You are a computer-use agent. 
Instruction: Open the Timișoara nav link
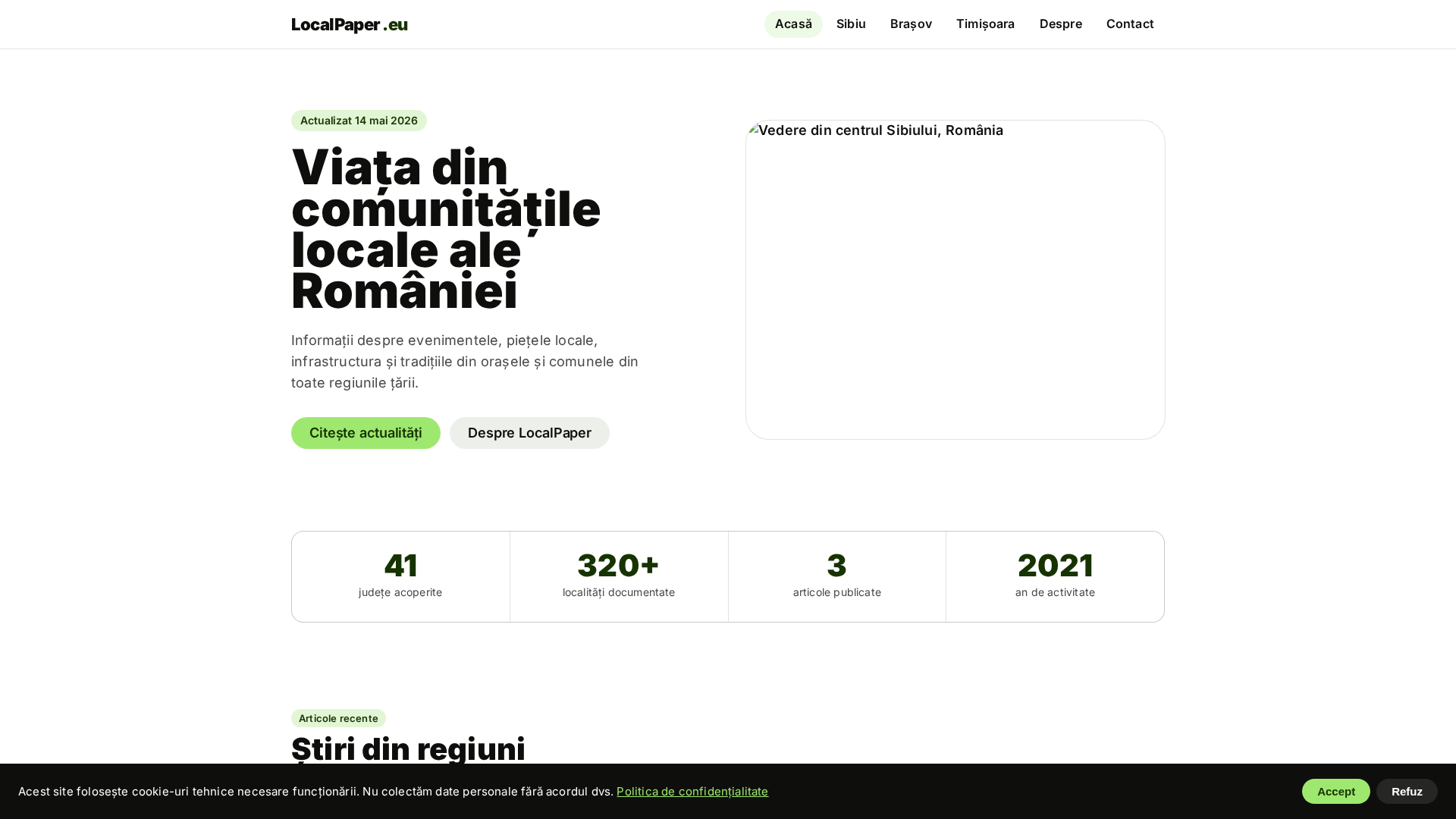point(985,24)
